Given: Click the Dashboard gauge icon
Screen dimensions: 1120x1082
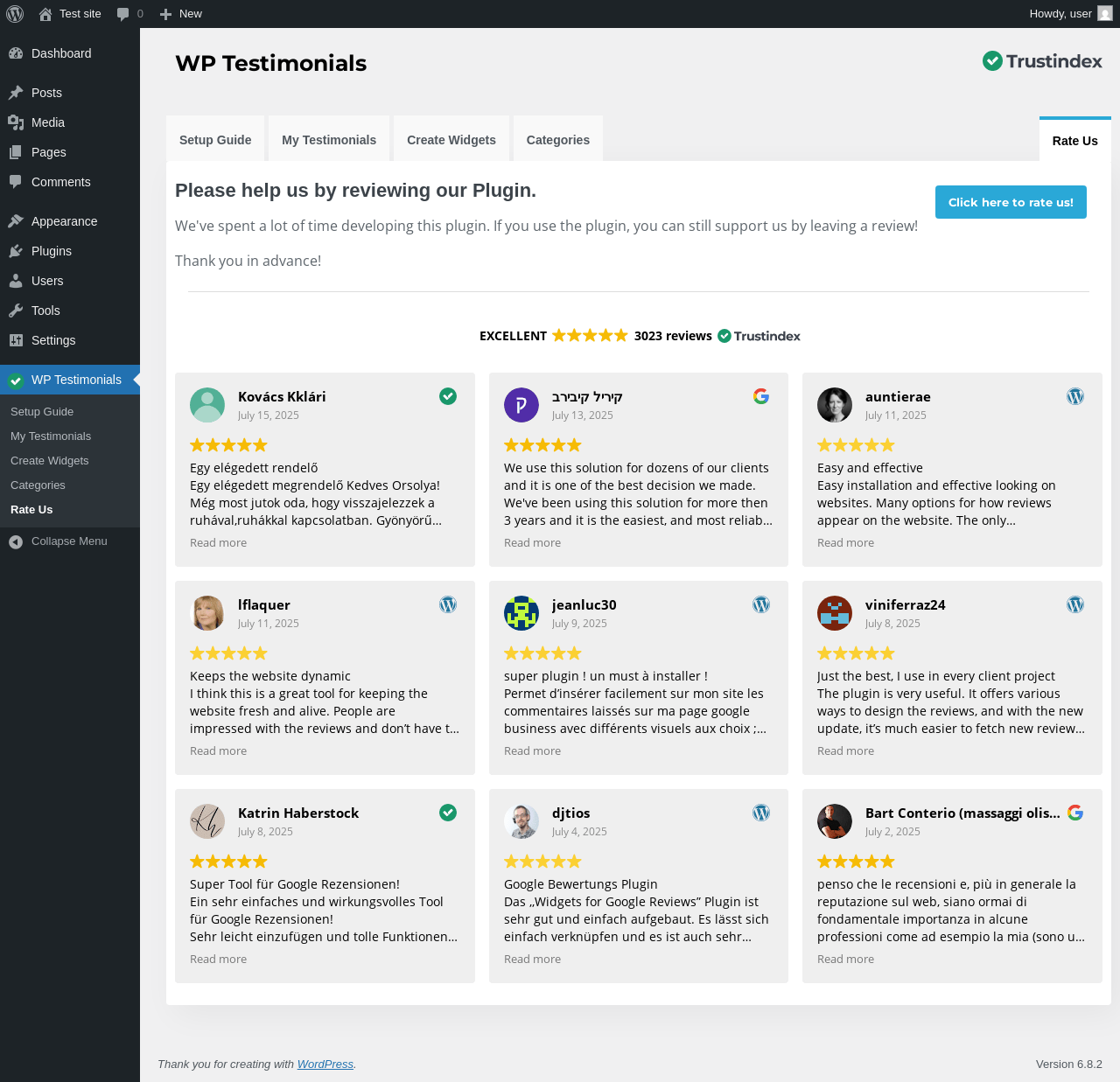Looking at the screenshot, I should coord(16,53).
